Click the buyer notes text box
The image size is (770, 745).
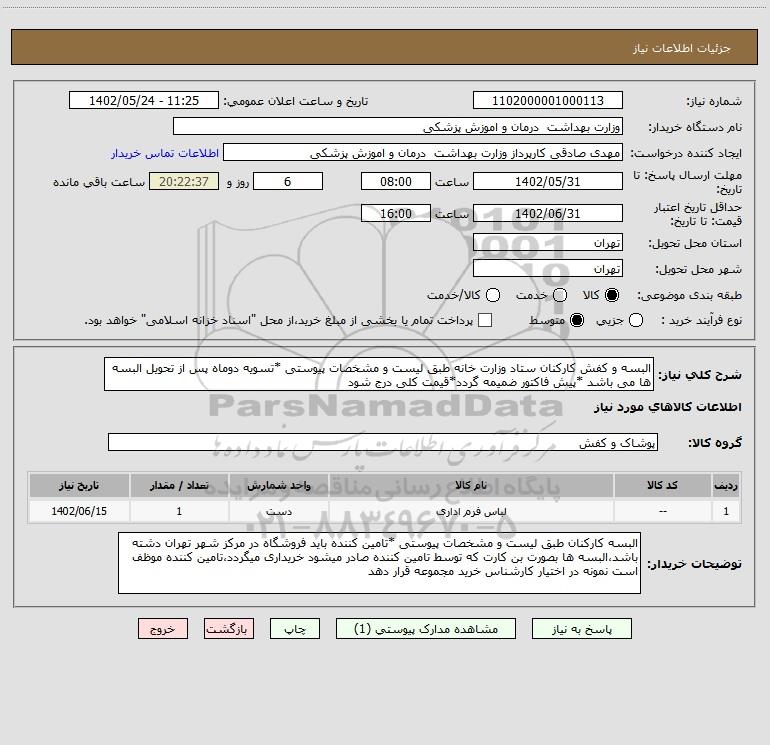[x=380, y=563]
